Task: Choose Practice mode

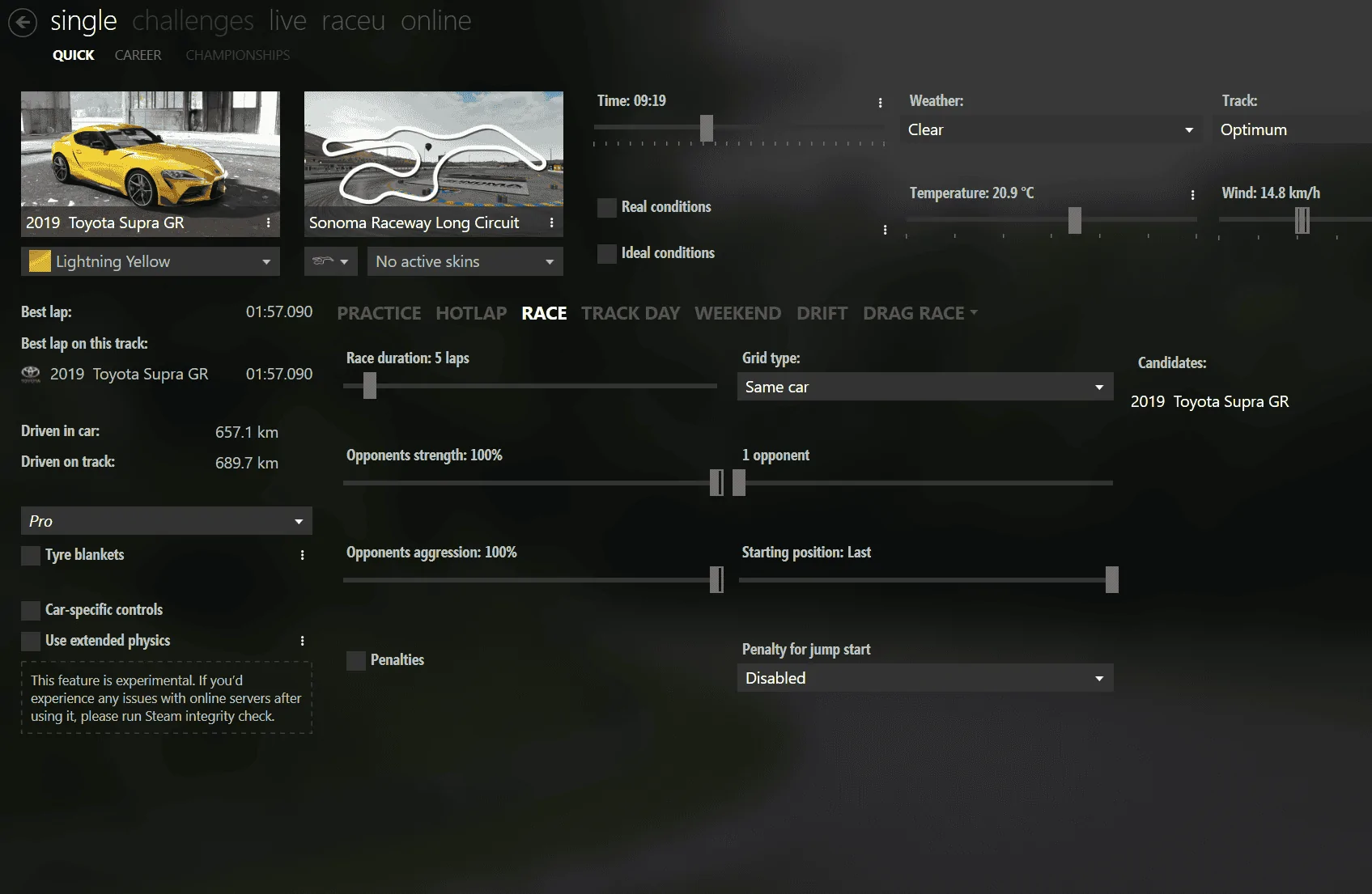Action: pos(380,313)
